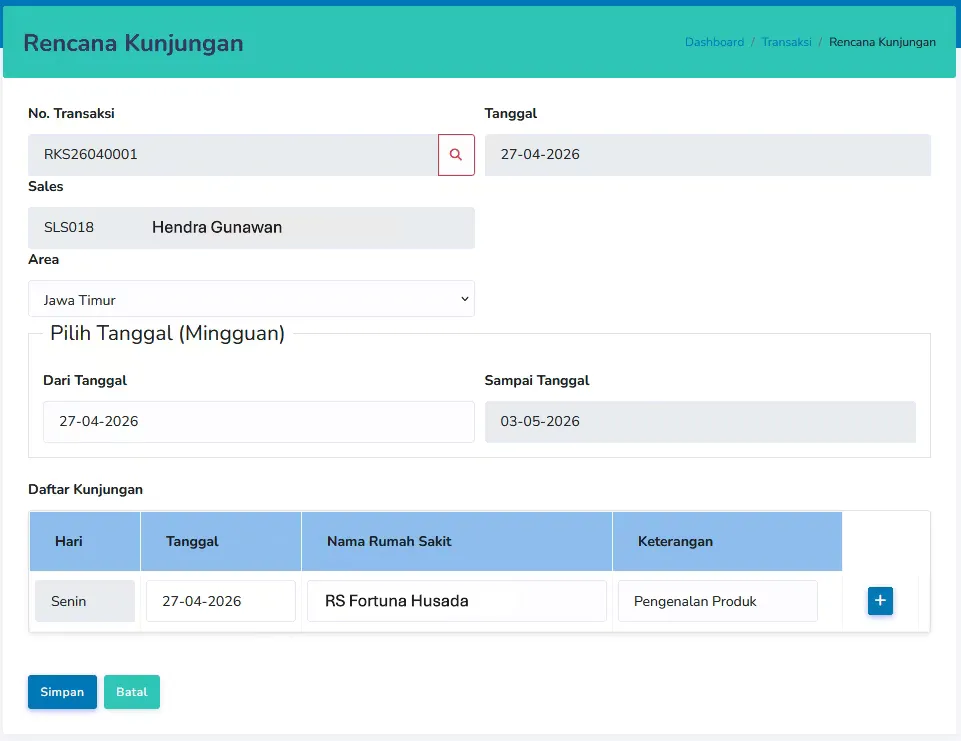Go to Dashboard via breadcrumb
The height and width of the screenshot is (741, 961).
coord(714,42)
